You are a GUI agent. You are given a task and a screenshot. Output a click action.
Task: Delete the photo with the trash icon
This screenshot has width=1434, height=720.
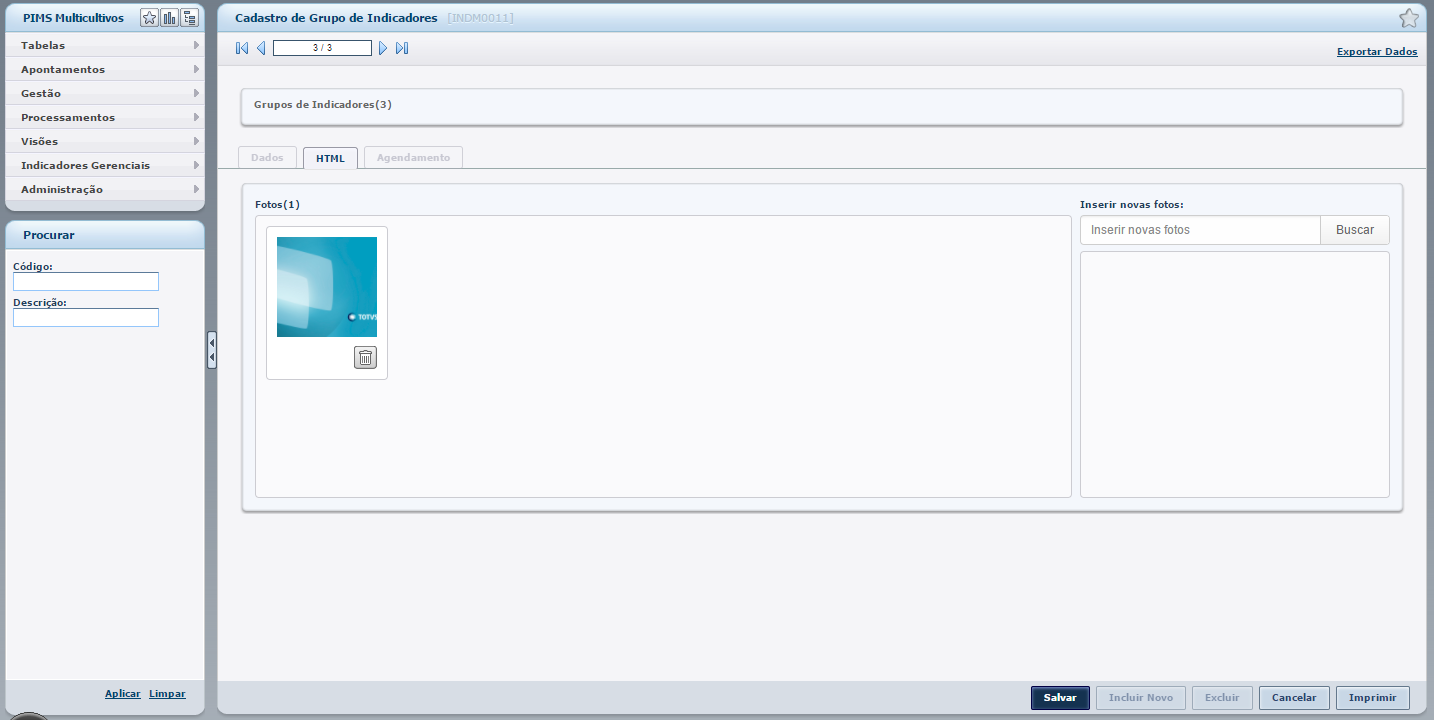[365, 357]
